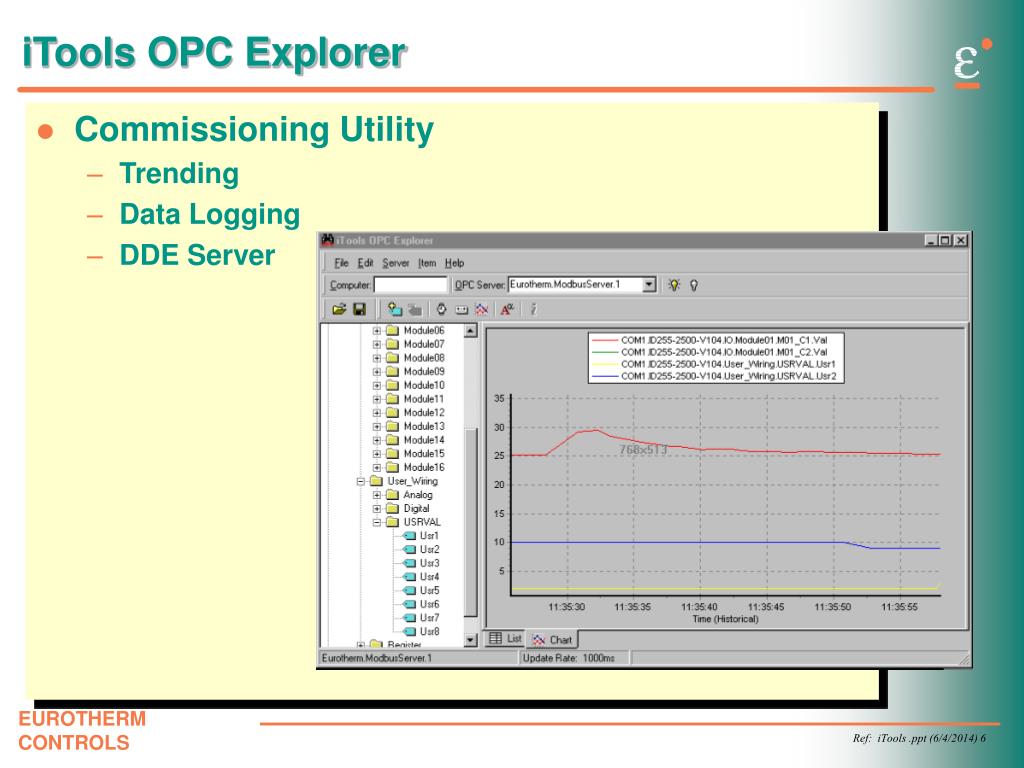
Task: Open the Help menu
Action: pos(455,263)
